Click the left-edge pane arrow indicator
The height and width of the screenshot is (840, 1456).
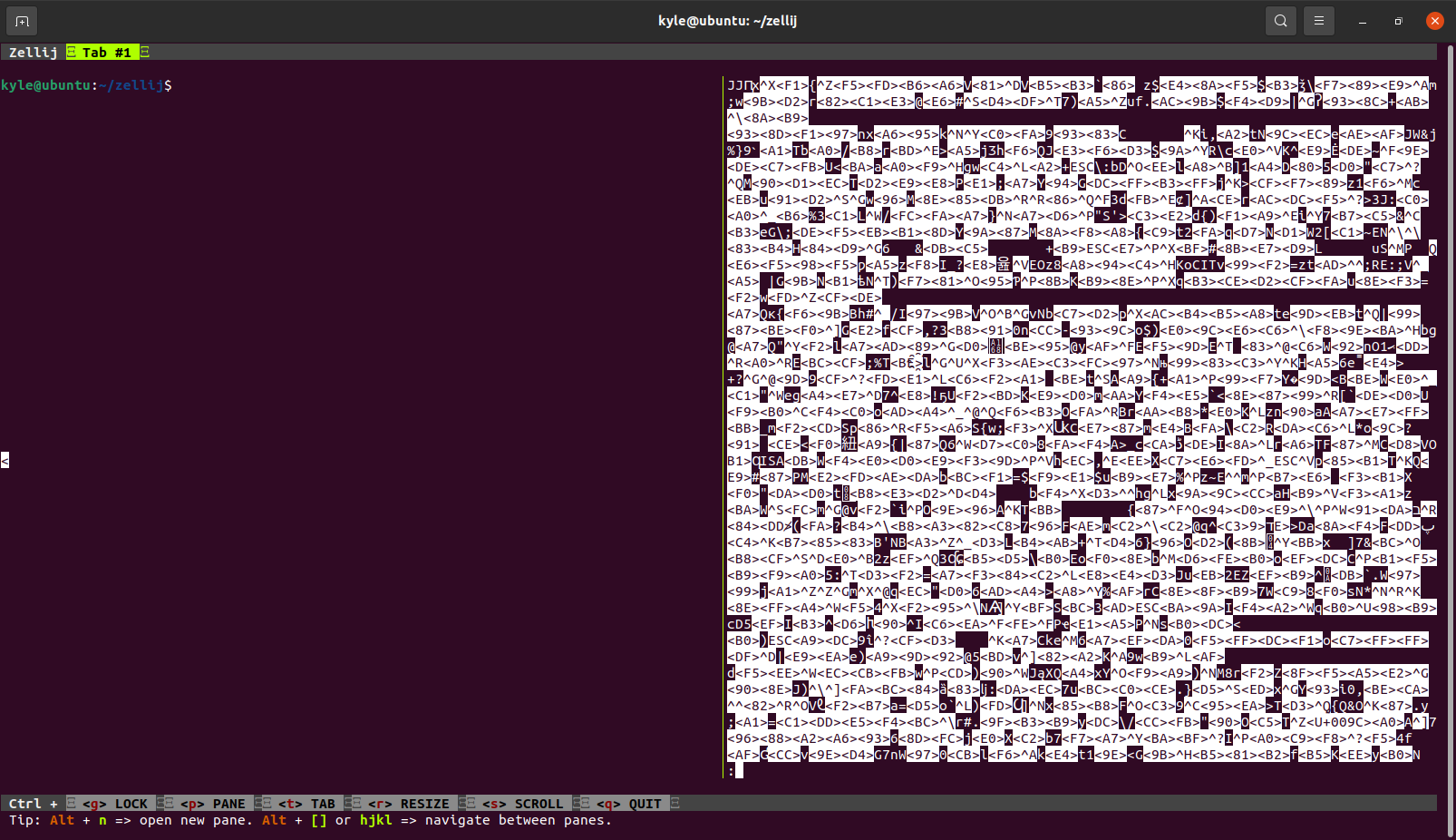[5, 460]
